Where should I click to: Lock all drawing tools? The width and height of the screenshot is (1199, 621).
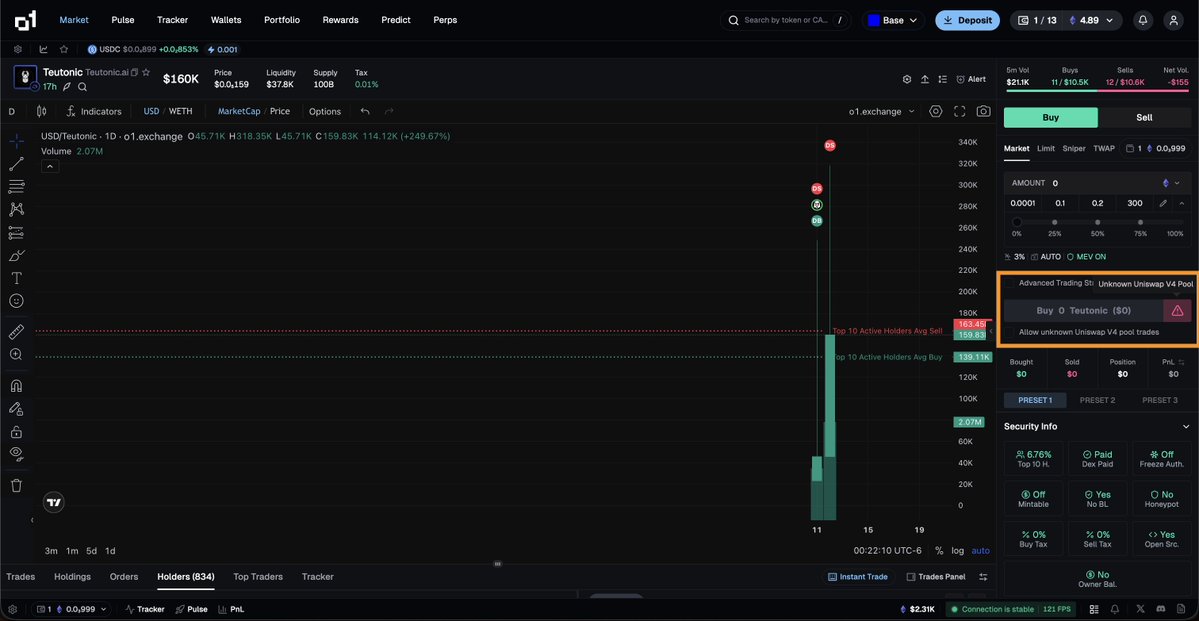click(16, 432)
